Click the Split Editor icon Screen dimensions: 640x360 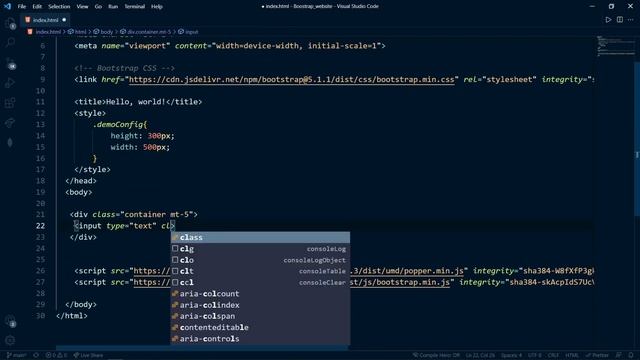pos(620,20)
